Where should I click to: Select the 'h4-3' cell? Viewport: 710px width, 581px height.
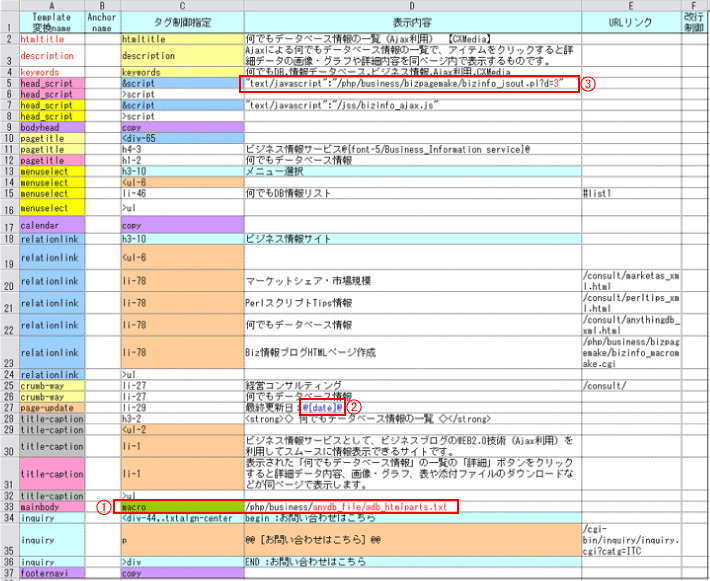182,149
